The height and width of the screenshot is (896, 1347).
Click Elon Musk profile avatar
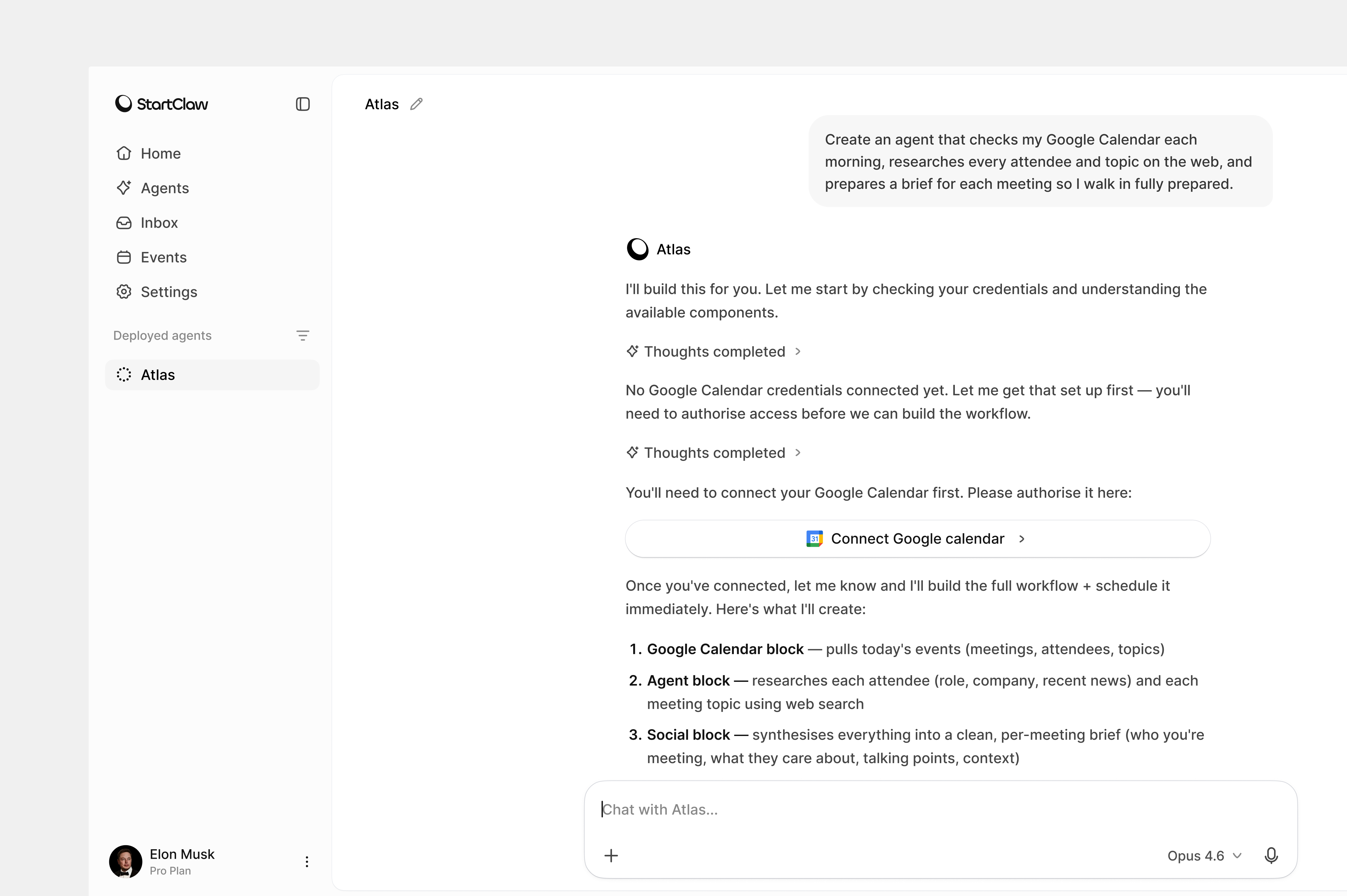pos(125,862)
